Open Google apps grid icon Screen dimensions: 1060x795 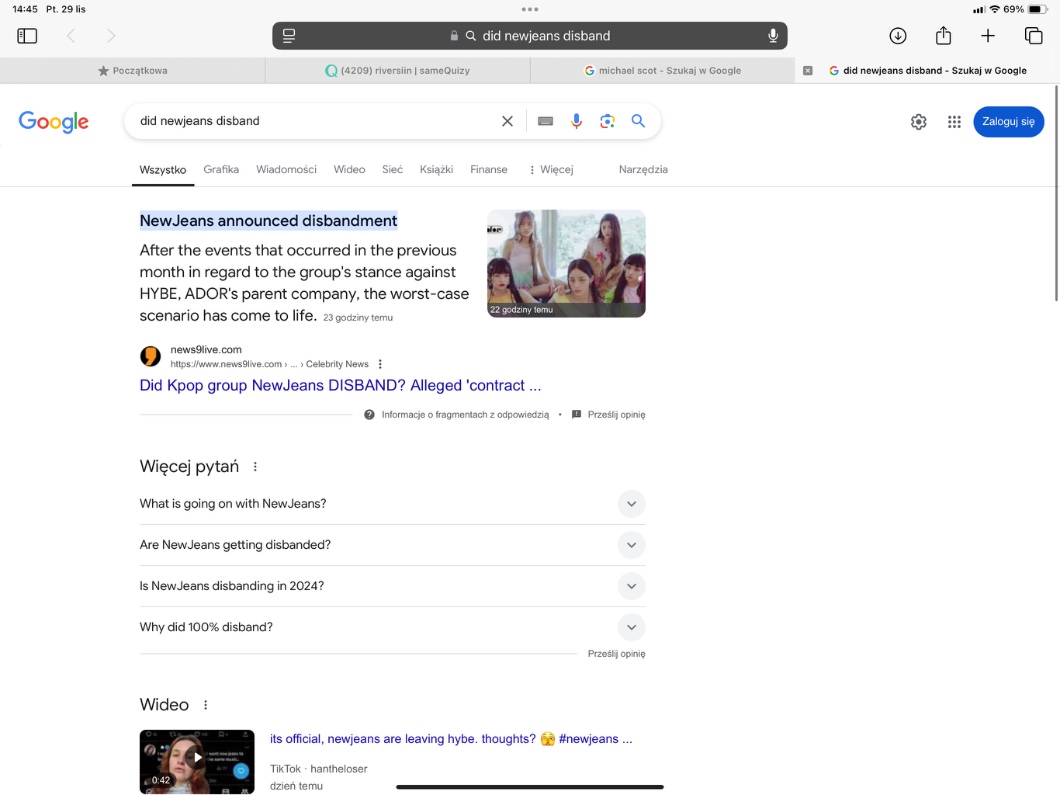pyautogui.click(x=954, y=122)
